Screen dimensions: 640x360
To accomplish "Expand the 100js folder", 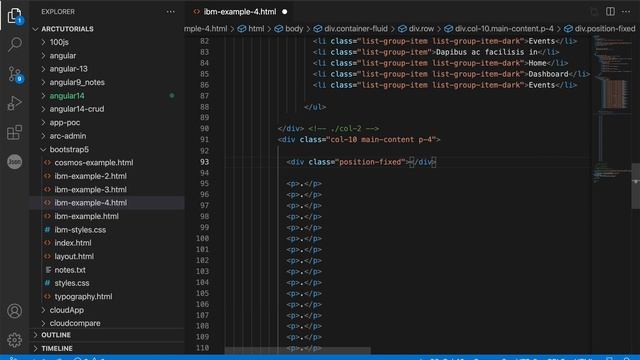I will tap(59, 42).
